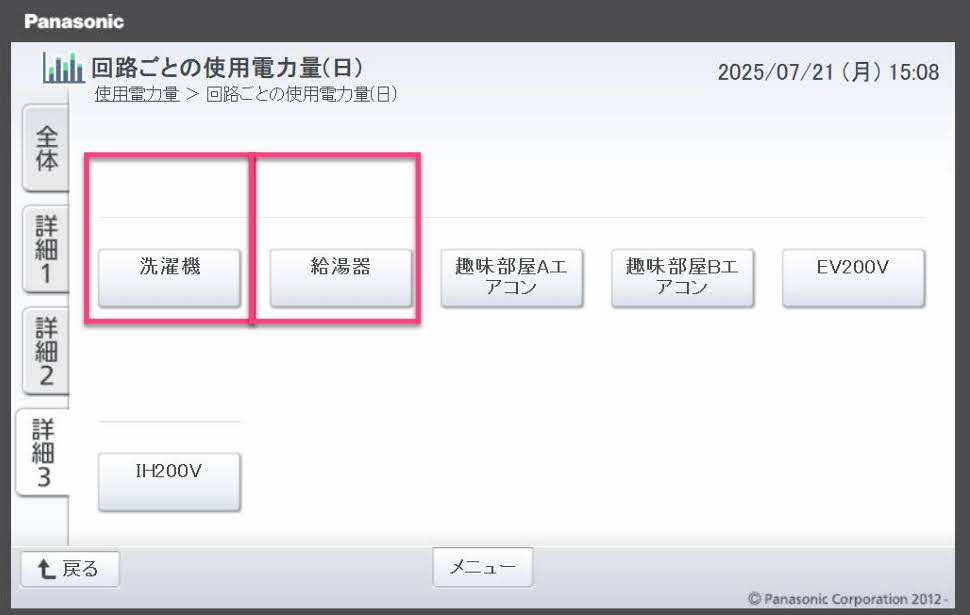Image resolution: width=970 pixels, height=615 pixels.
Task: Click the Panasonic logo in top bar
Action: pyautogui.click(x=74, y=22)
